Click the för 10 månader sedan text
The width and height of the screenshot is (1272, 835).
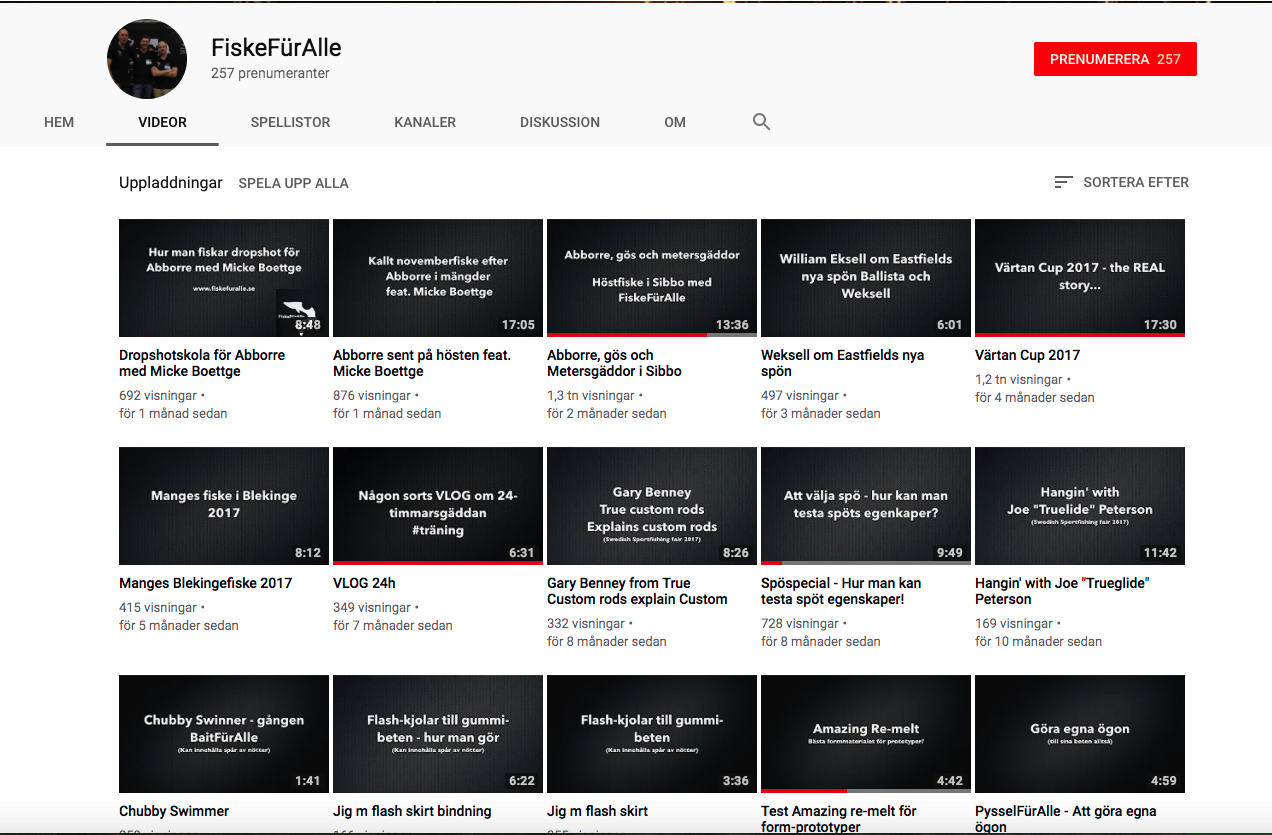click(1038, 641)
